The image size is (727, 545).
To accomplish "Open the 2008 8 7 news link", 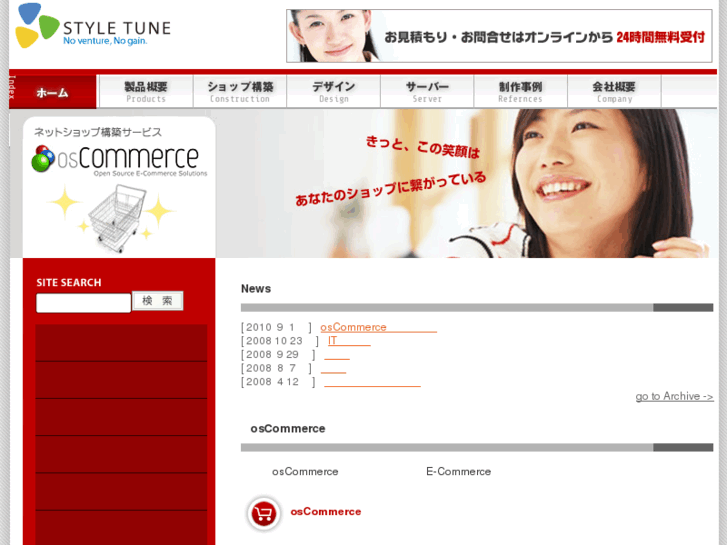I will coord(333,368).
